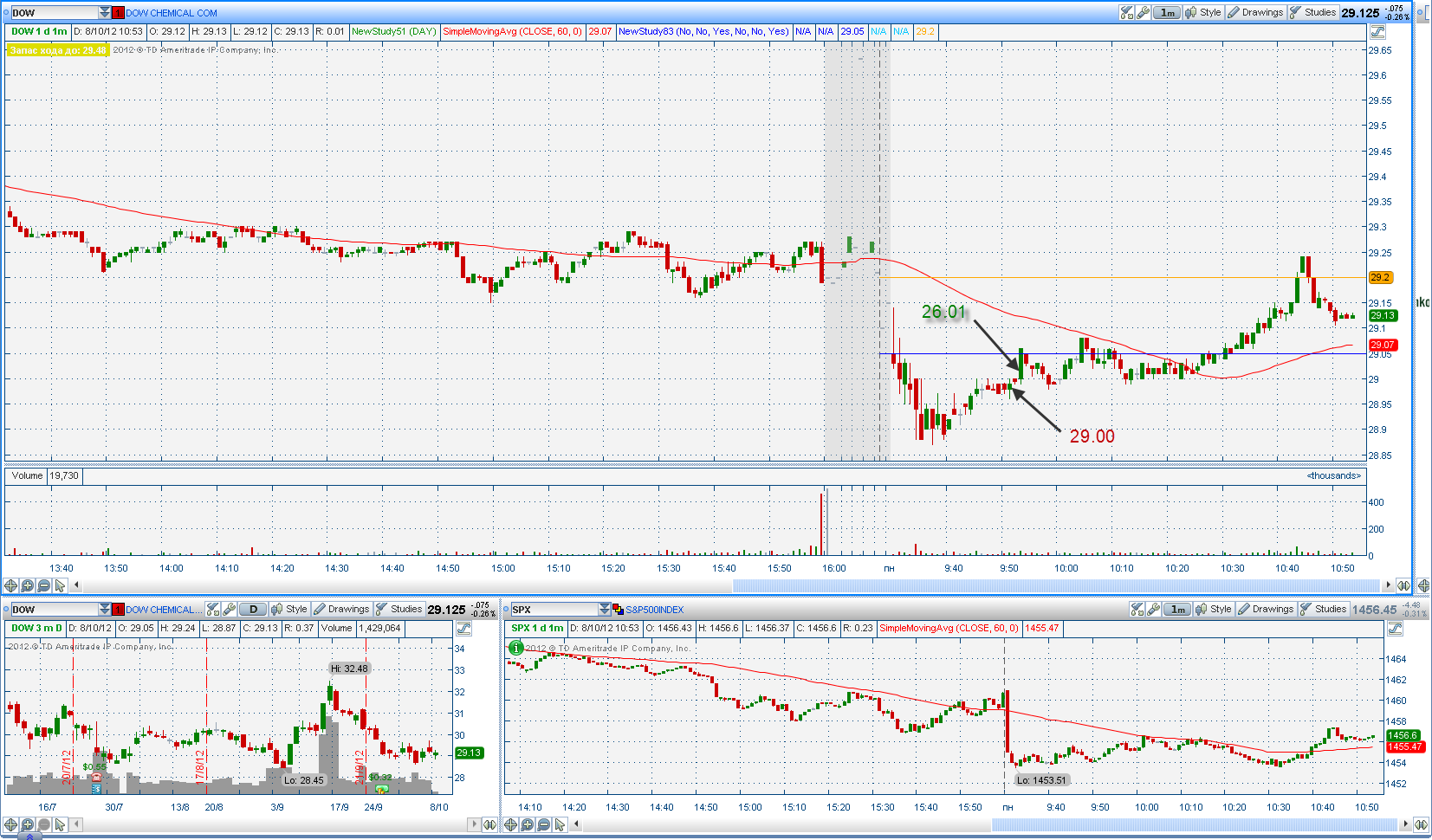This screenshot has height=840, width=1432.
Task: Click the orange 29.2 price level tag
Action: point(1380,278)
